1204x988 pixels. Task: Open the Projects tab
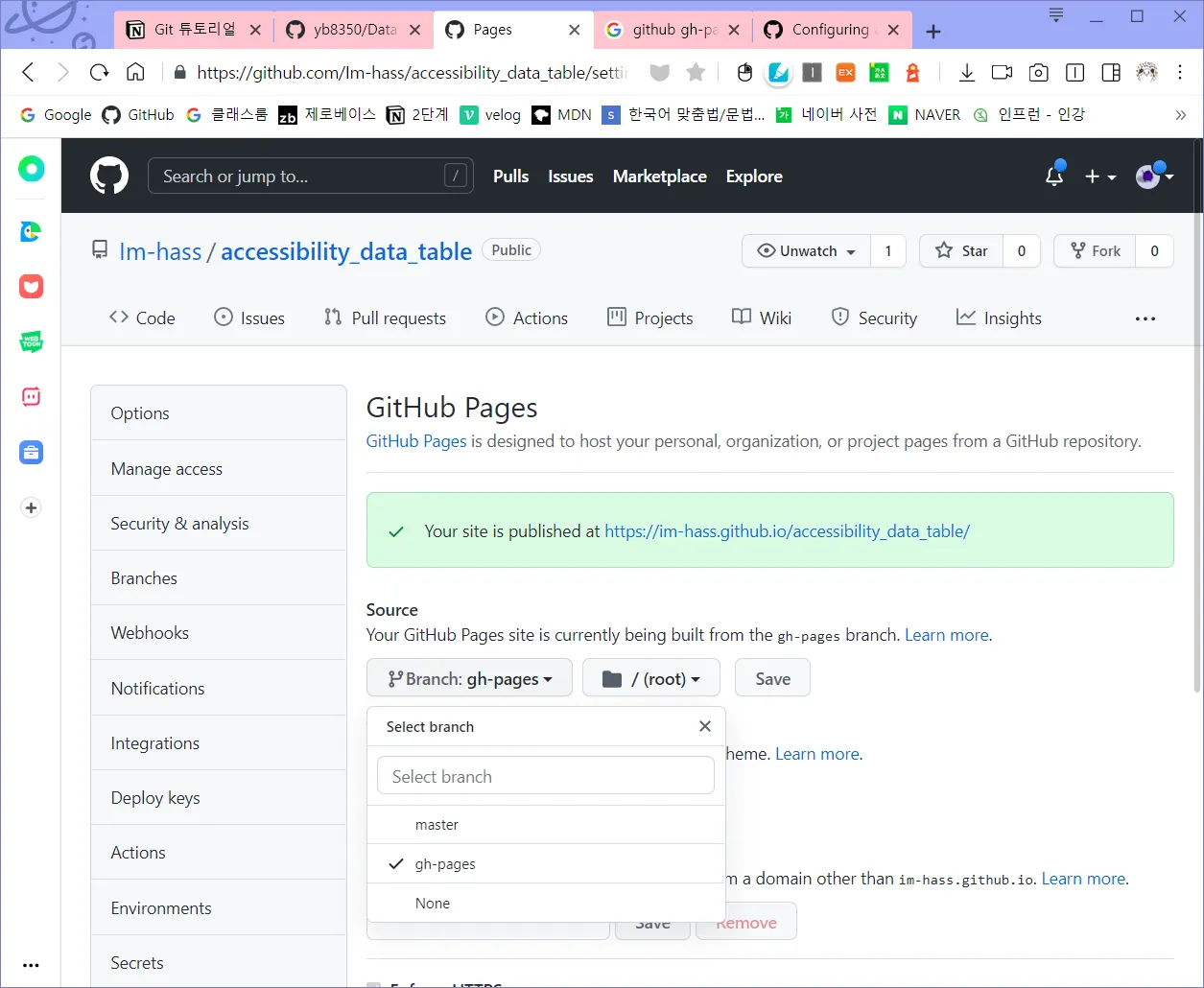click(x=650, y=318)
